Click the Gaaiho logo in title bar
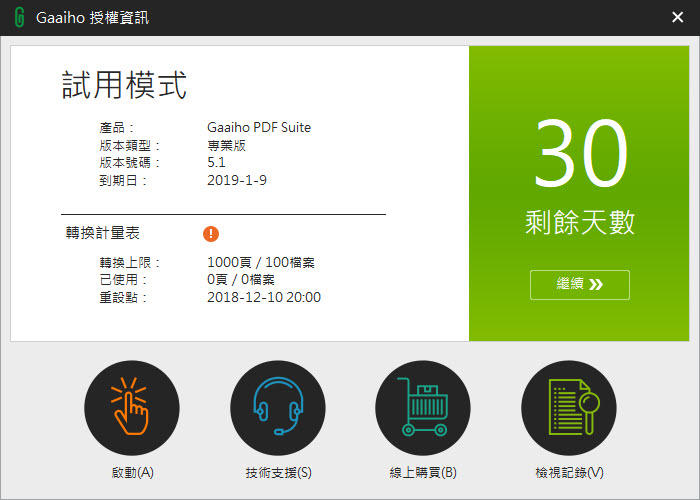This screenshot has height=500, width=700. point(18,18)
